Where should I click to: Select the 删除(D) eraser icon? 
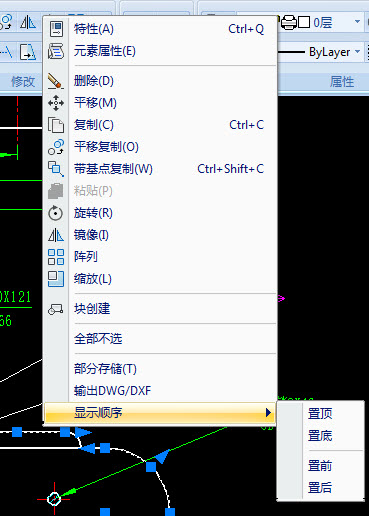55,81
